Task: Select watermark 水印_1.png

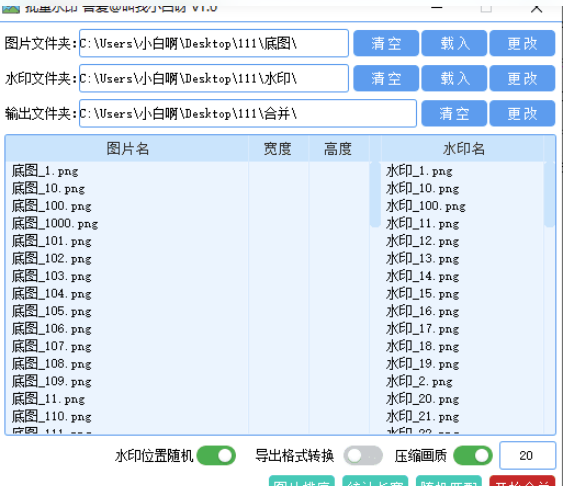Action: pos(463,171)
